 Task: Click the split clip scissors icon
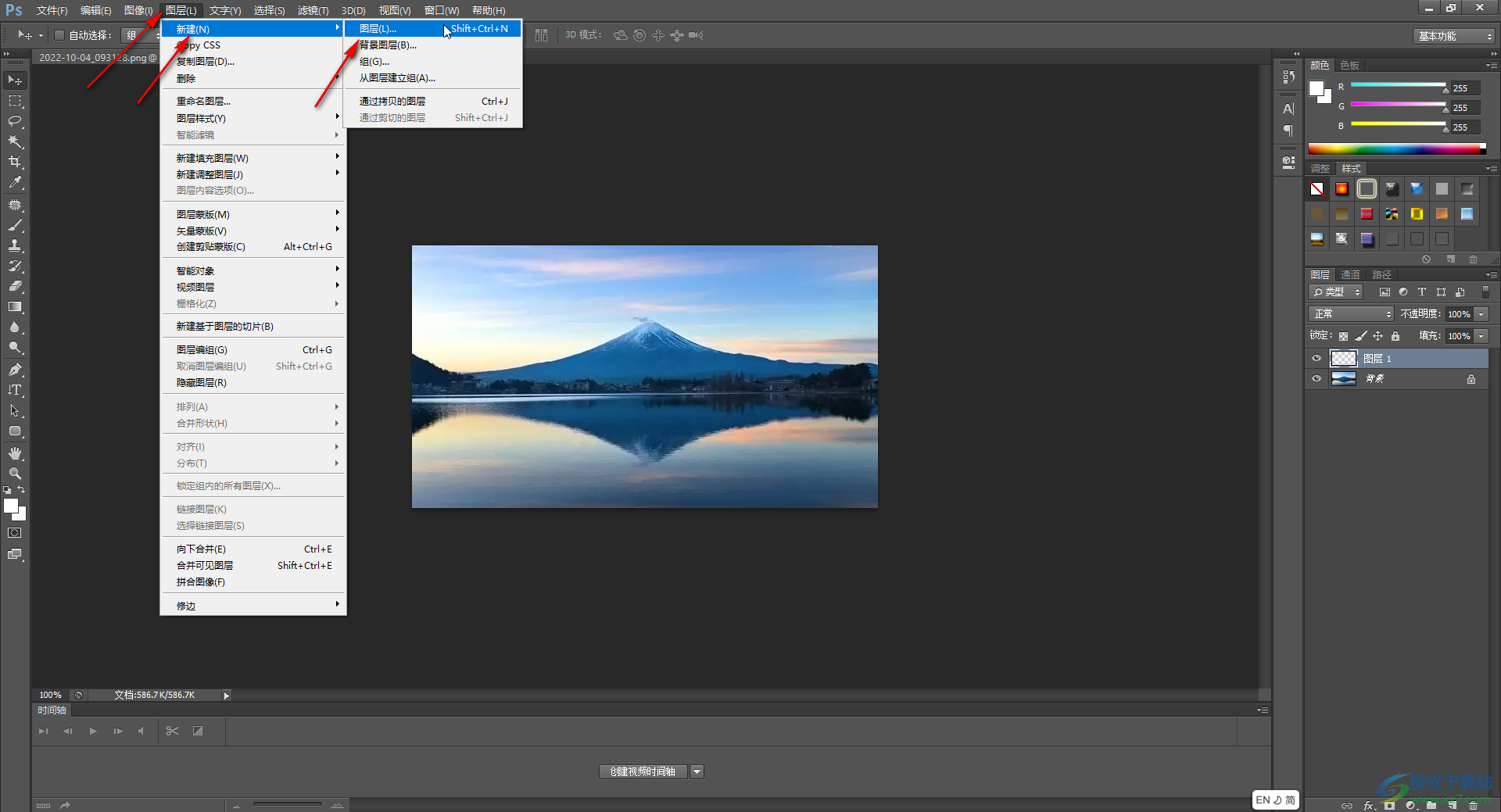point(173,731)
